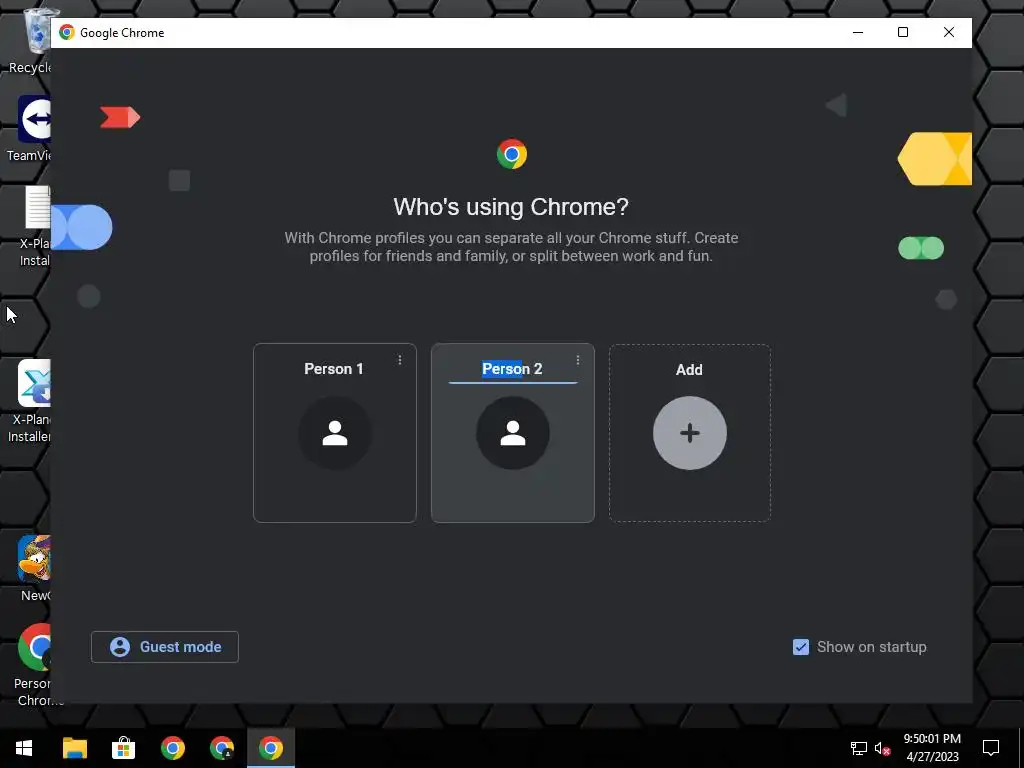The width and height of the screenshot is (1024, 768).
Task: Select the Recycle Bin desktop icon
Action: 31,40
